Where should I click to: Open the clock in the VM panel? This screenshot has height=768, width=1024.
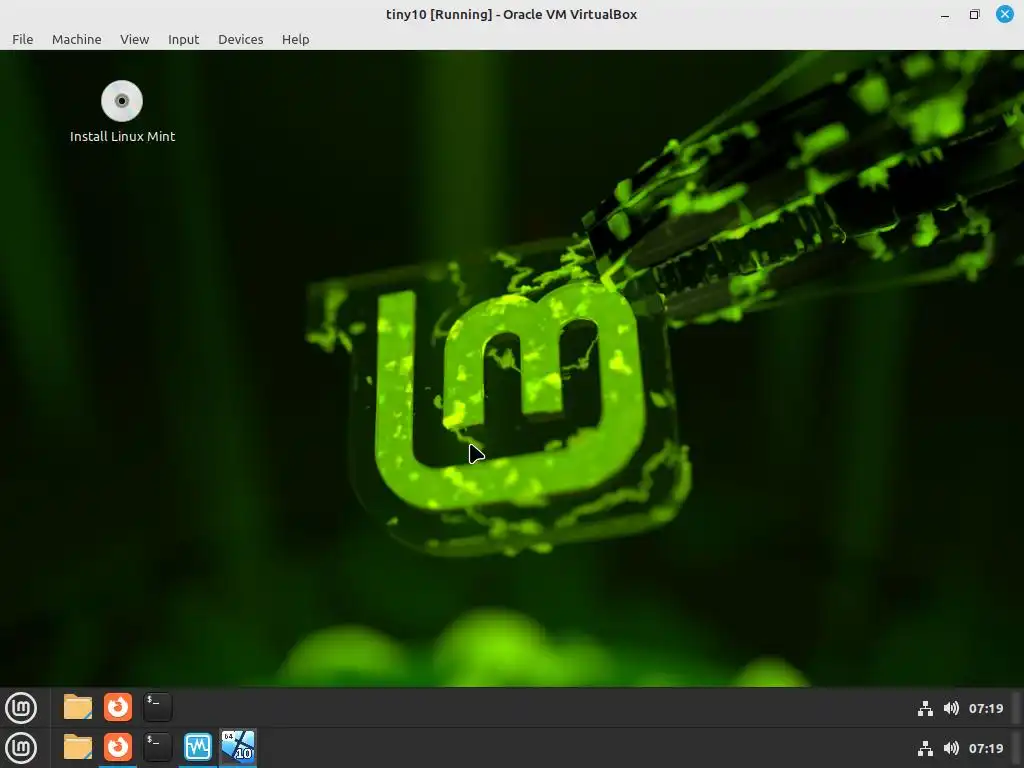(986, 709)
